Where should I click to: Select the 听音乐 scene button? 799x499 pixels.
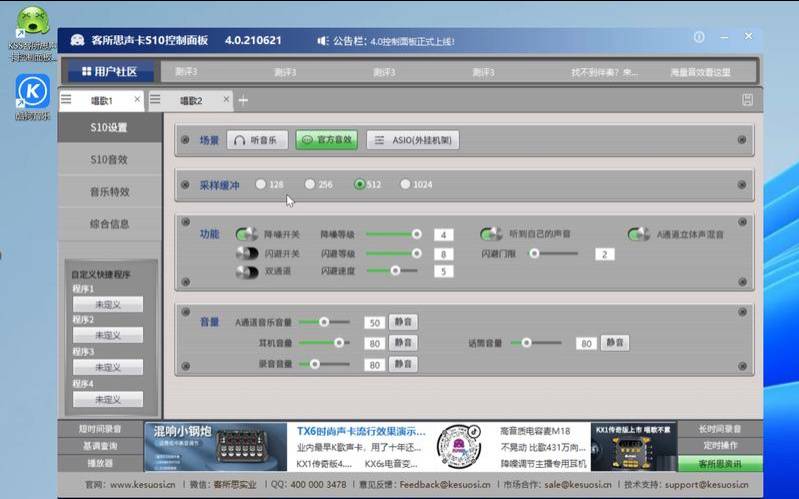(257, 140)
